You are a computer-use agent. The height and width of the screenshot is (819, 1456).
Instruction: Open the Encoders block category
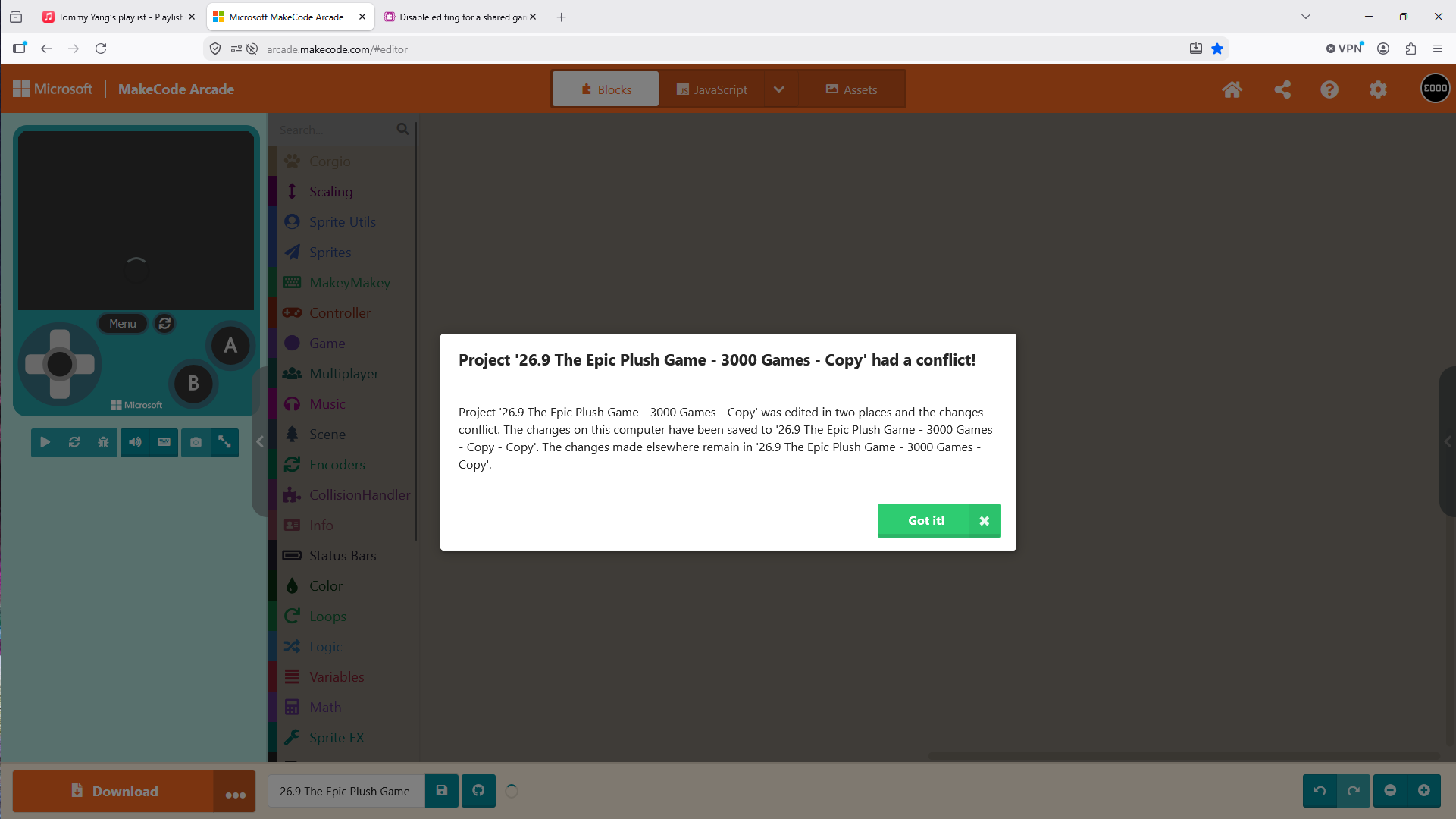point(342,465)
